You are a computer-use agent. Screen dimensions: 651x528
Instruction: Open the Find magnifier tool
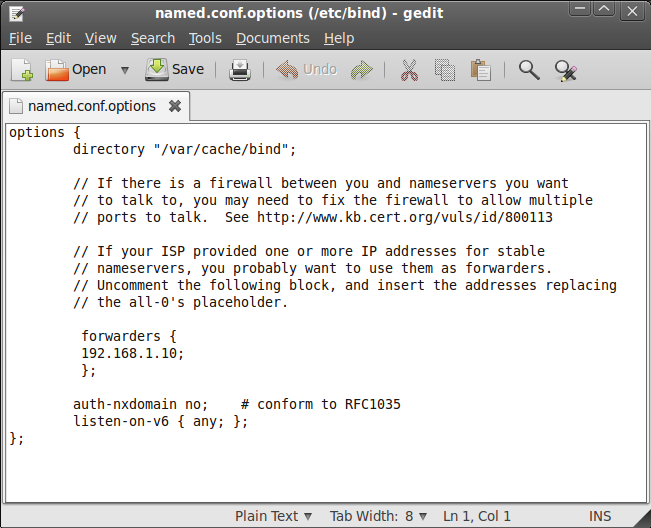pyautogui.click(x=529, y=70)
